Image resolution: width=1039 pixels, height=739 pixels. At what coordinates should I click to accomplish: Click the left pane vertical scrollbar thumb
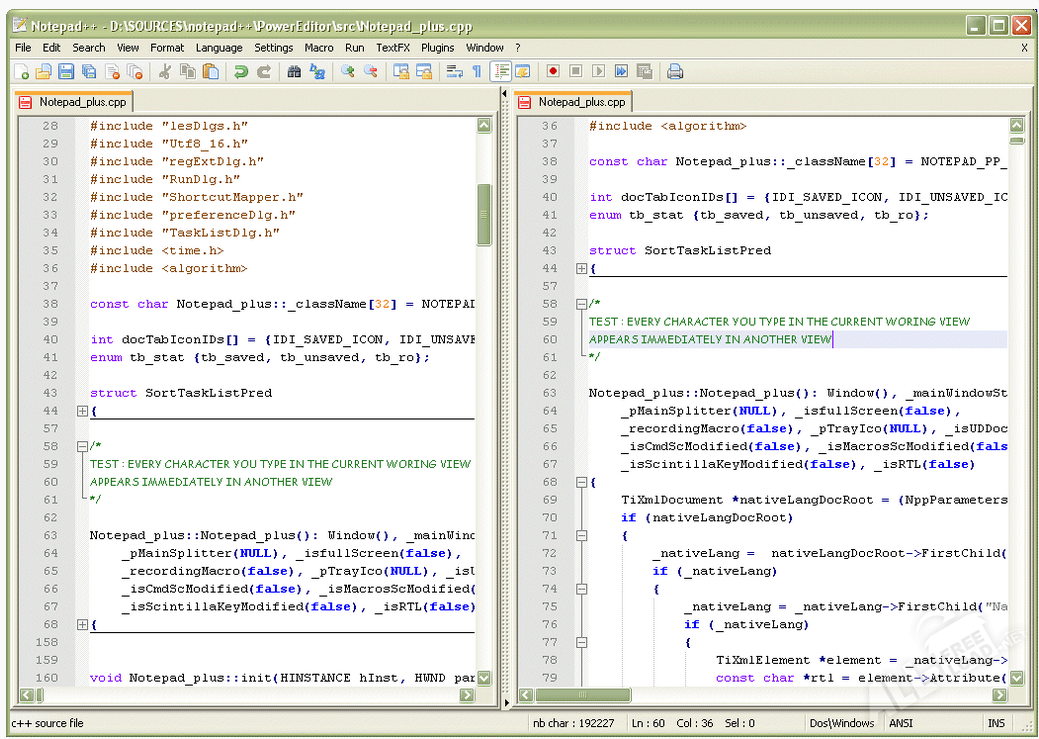tap(484, 214)
